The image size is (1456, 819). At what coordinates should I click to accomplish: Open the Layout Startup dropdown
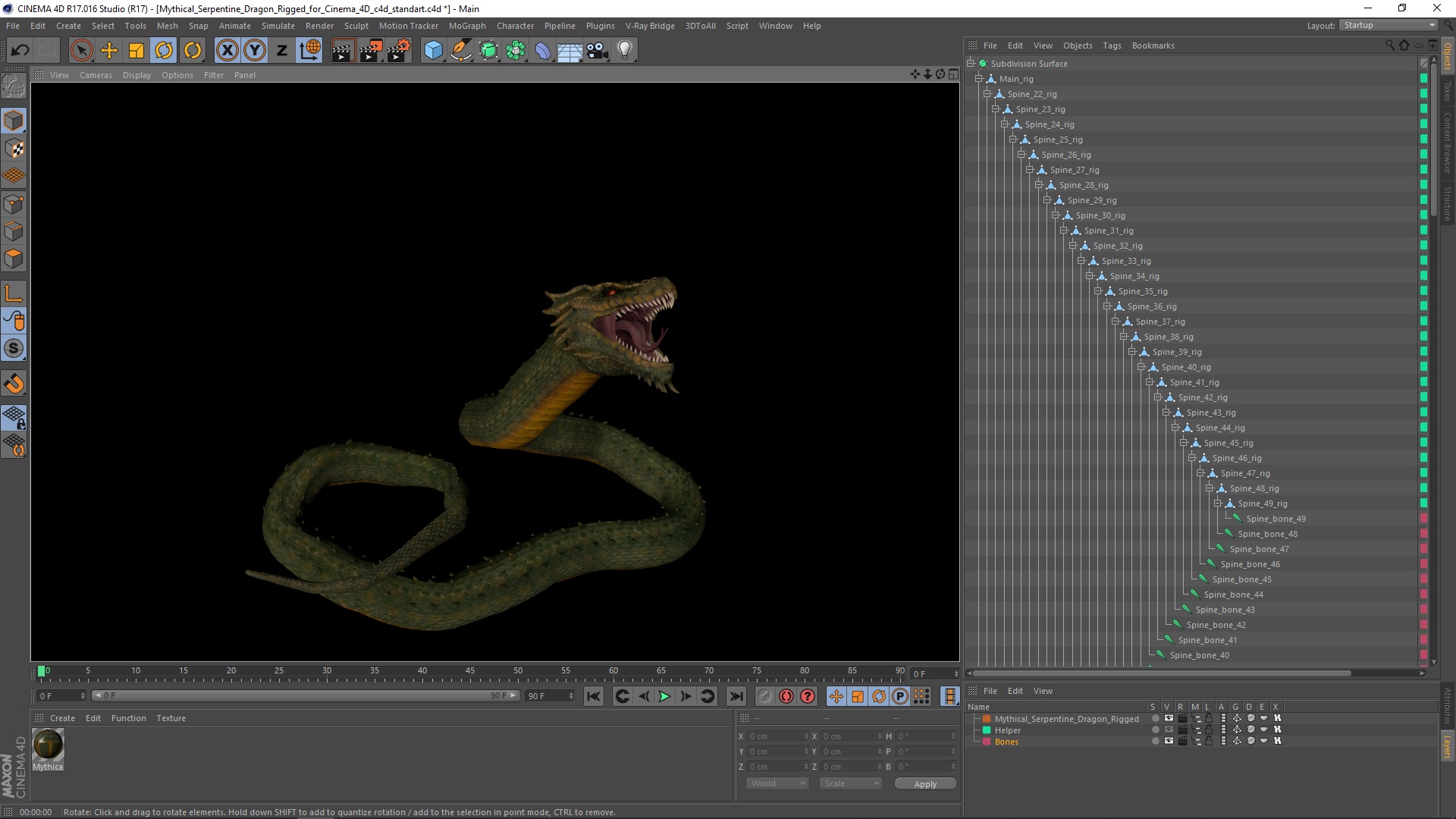point(1389,25)
